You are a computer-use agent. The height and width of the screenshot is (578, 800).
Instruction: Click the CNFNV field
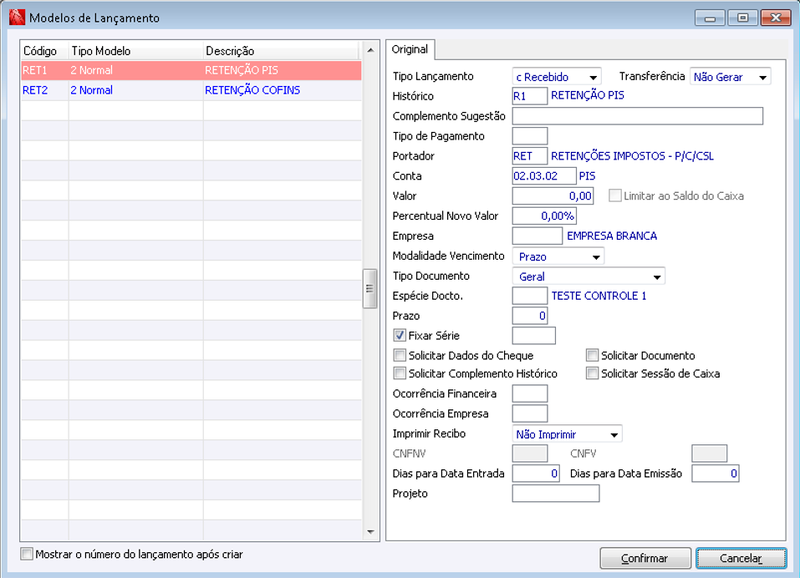coord(530,454)
